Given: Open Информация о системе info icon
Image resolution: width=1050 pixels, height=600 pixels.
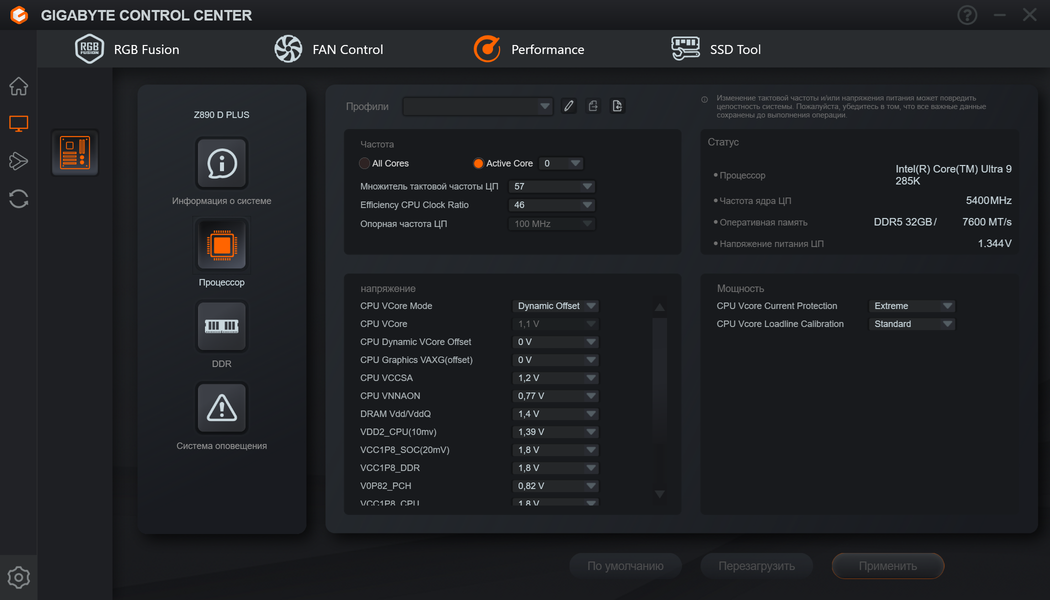Looking at the screenshot, I should click(222, 163).
